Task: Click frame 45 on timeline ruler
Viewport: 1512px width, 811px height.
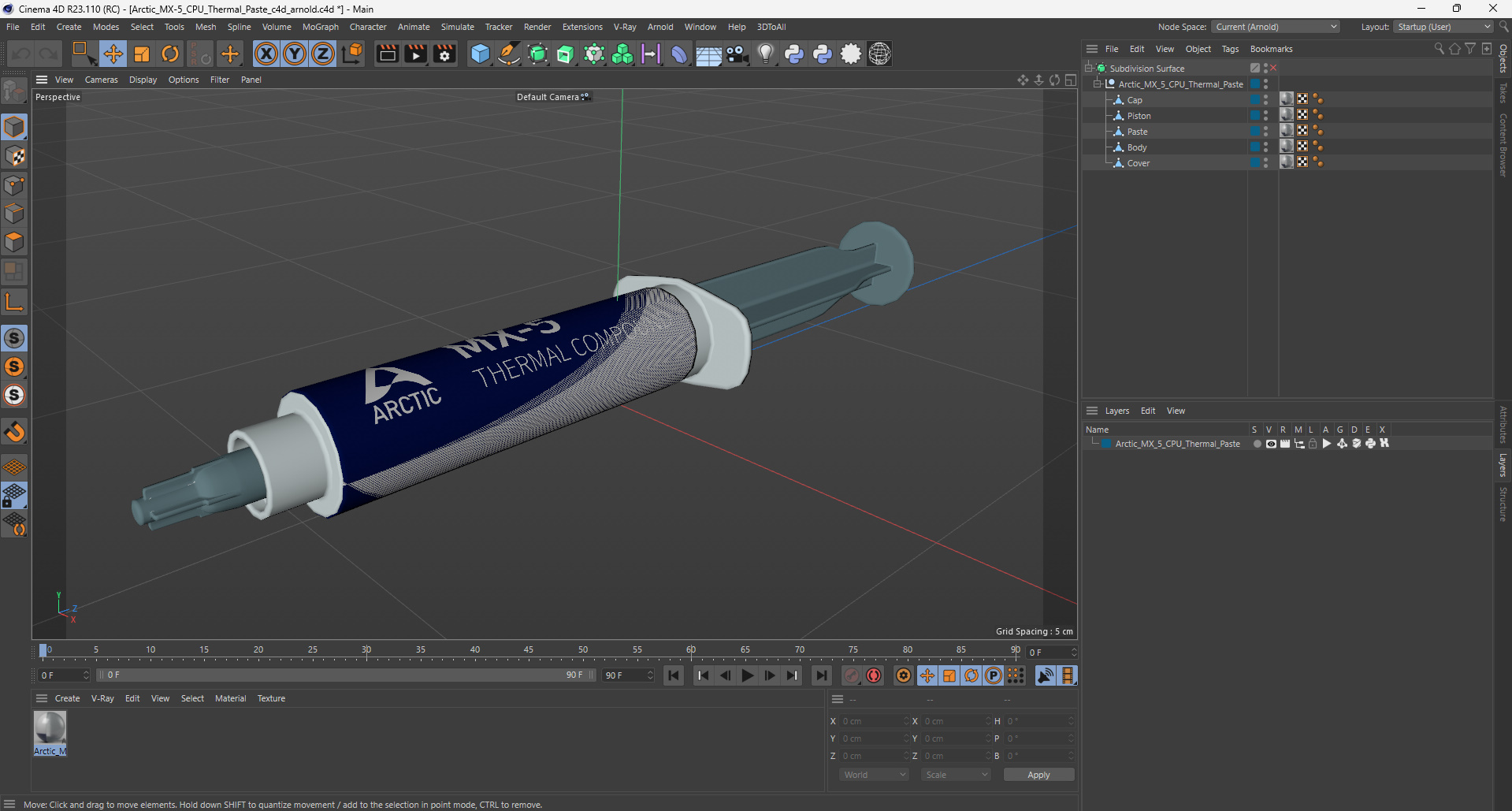Action: click(529, 651)
